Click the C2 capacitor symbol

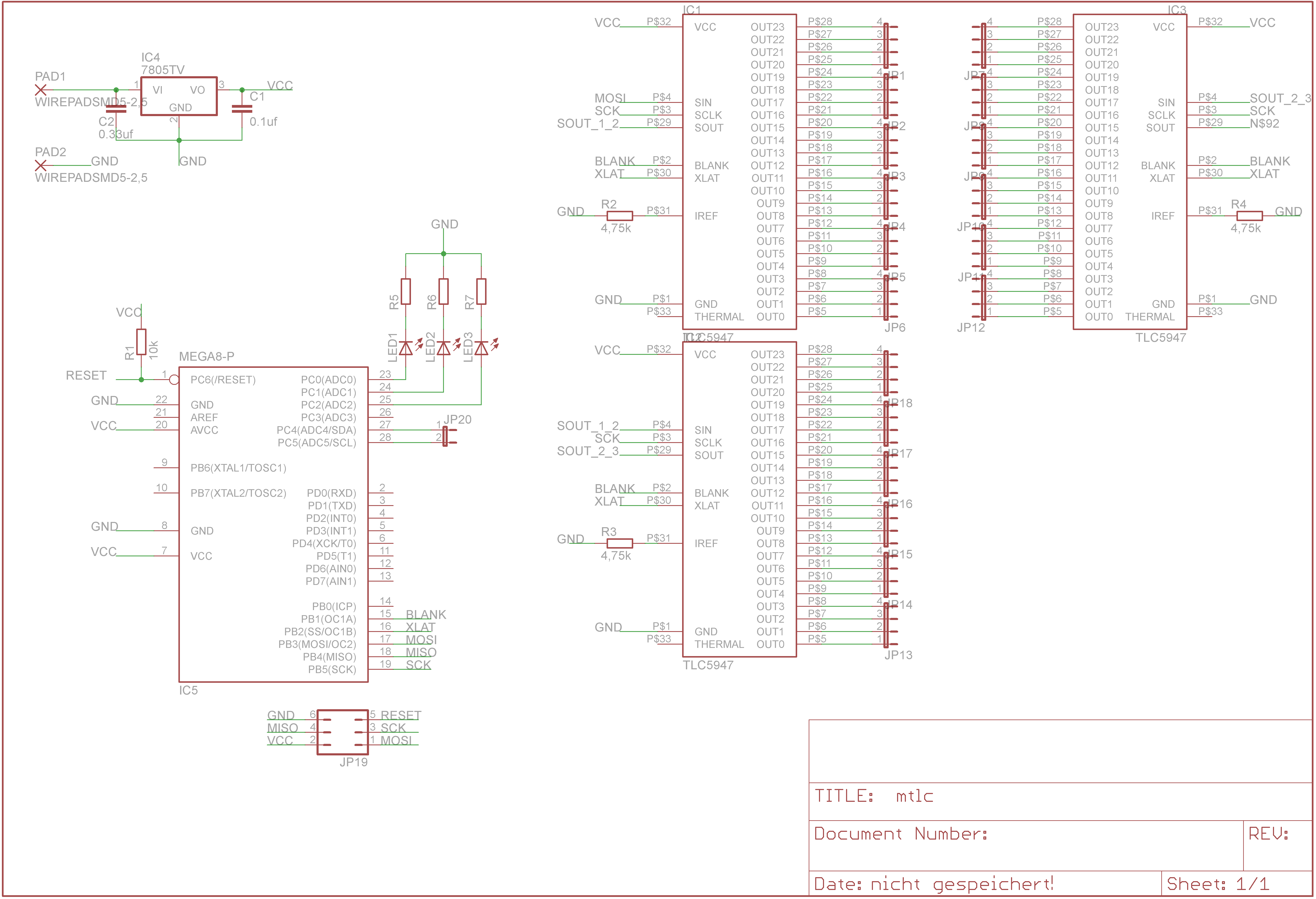(x=116, y=109)
